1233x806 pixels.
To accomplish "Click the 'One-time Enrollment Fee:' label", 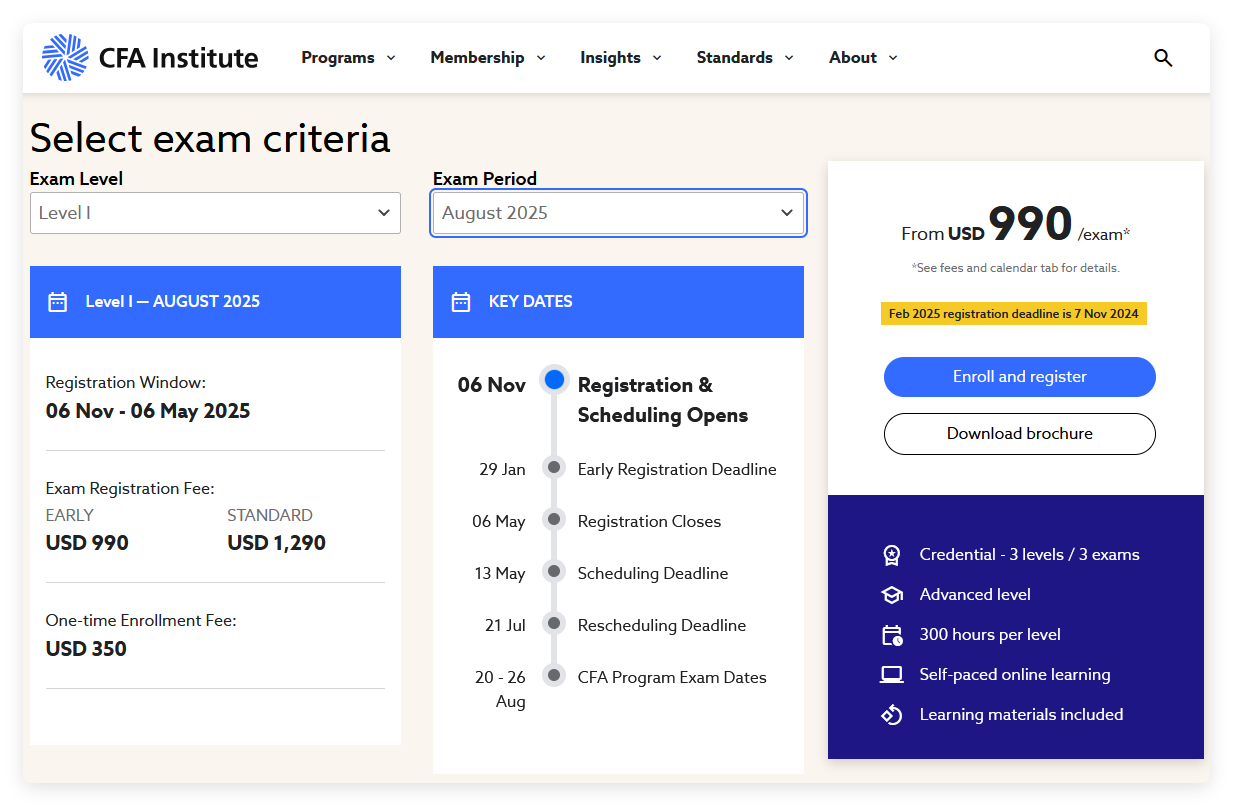I will (x=141, y=621).
